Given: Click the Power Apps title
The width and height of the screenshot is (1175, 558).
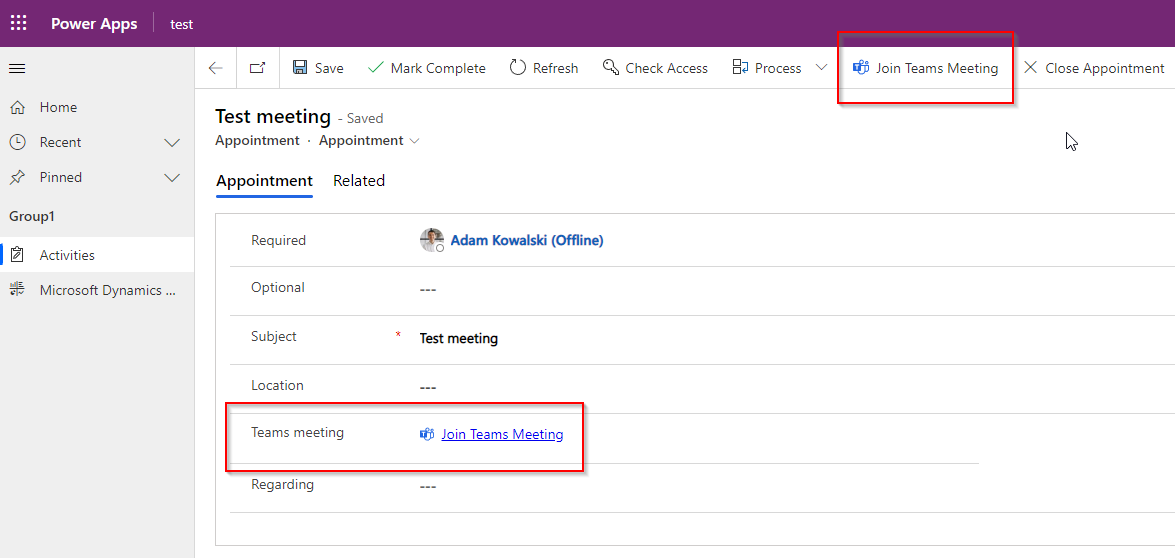Looking at the screenshot, I should point(94,24).
